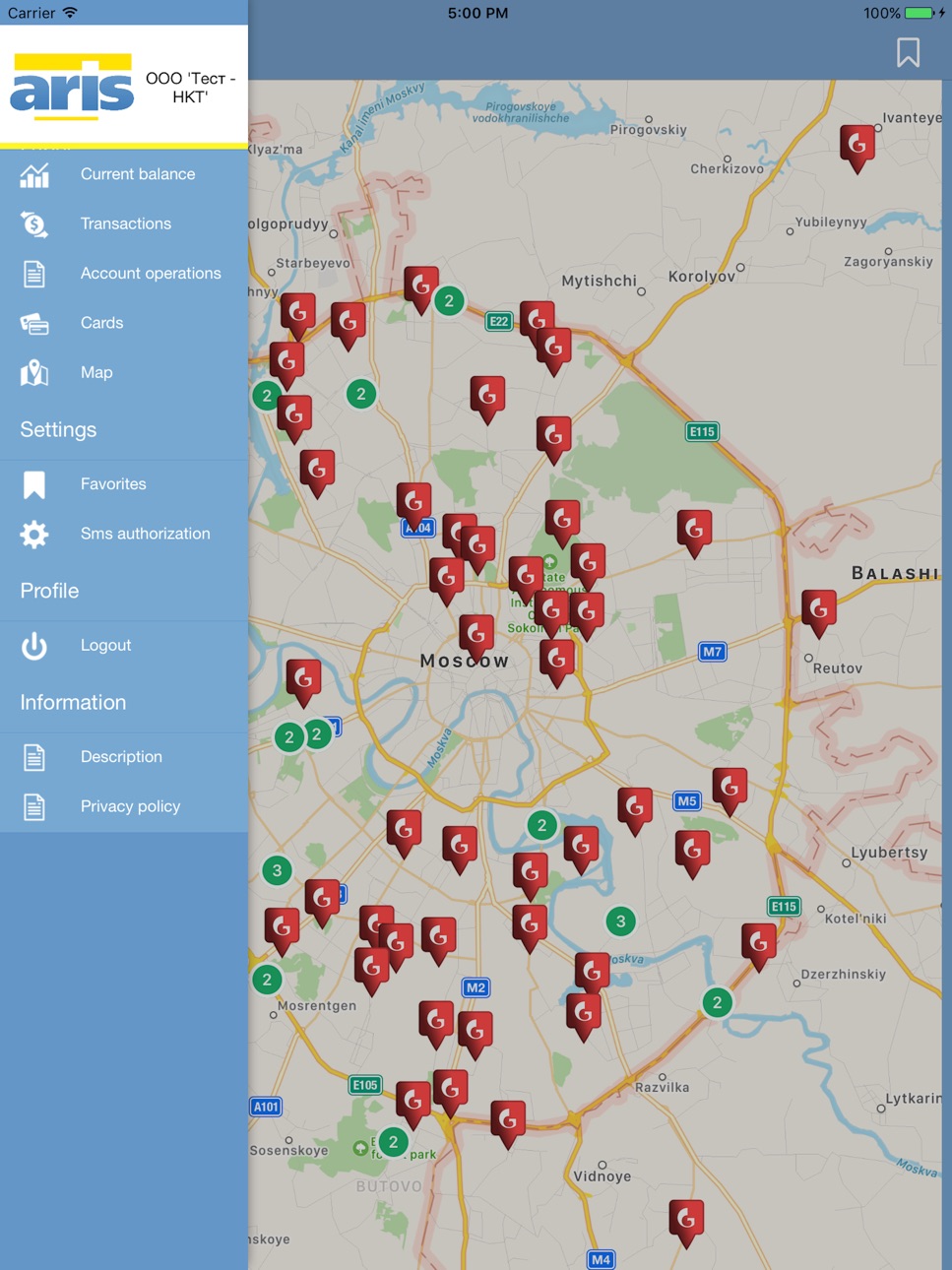
Task: Open the cluster 2 near Dzerzhinskiy highway
Action: [x=717, y=1002]
